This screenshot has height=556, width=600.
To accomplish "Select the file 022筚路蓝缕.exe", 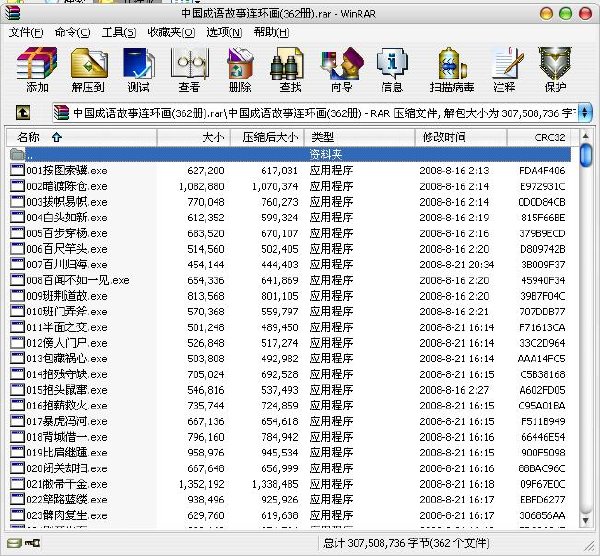I will (x=67, y=499).
